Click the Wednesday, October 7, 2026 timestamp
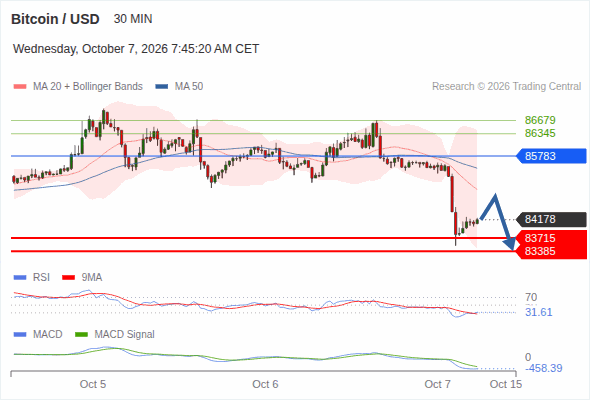This screenshot has height=400, width=590. [x=136, y=49]
